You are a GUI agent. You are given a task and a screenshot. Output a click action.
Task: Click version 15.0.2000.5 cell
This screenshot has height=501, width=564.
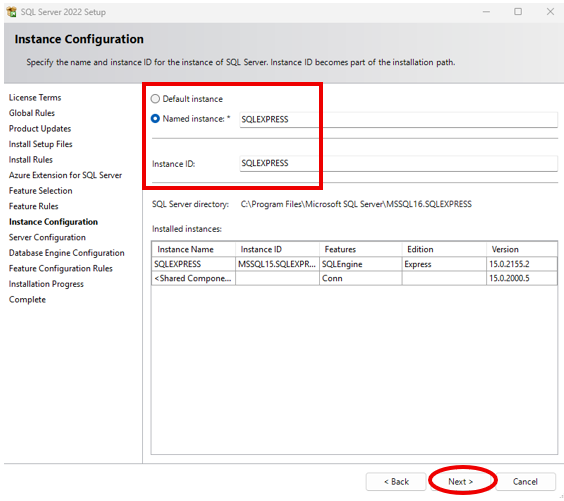(x=522, y=278)
